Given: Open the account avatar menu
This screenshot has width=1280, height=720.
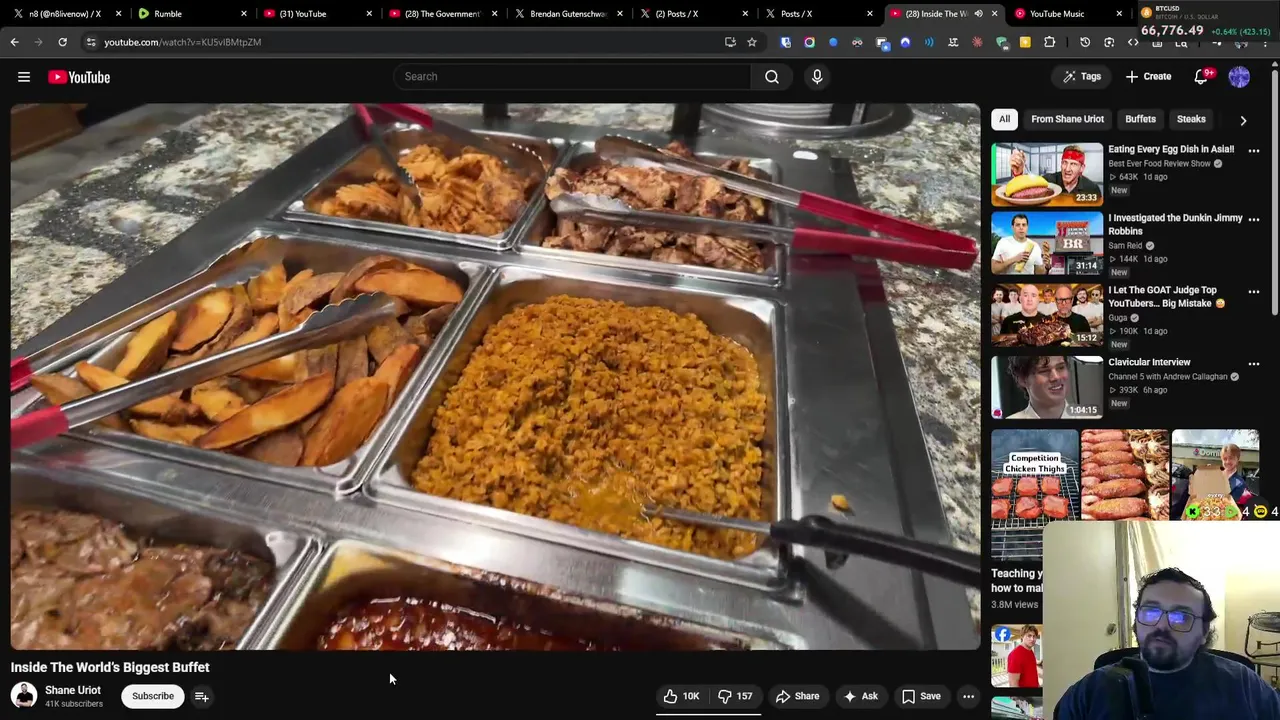Looking at the screenshot, I should 1239,77.
